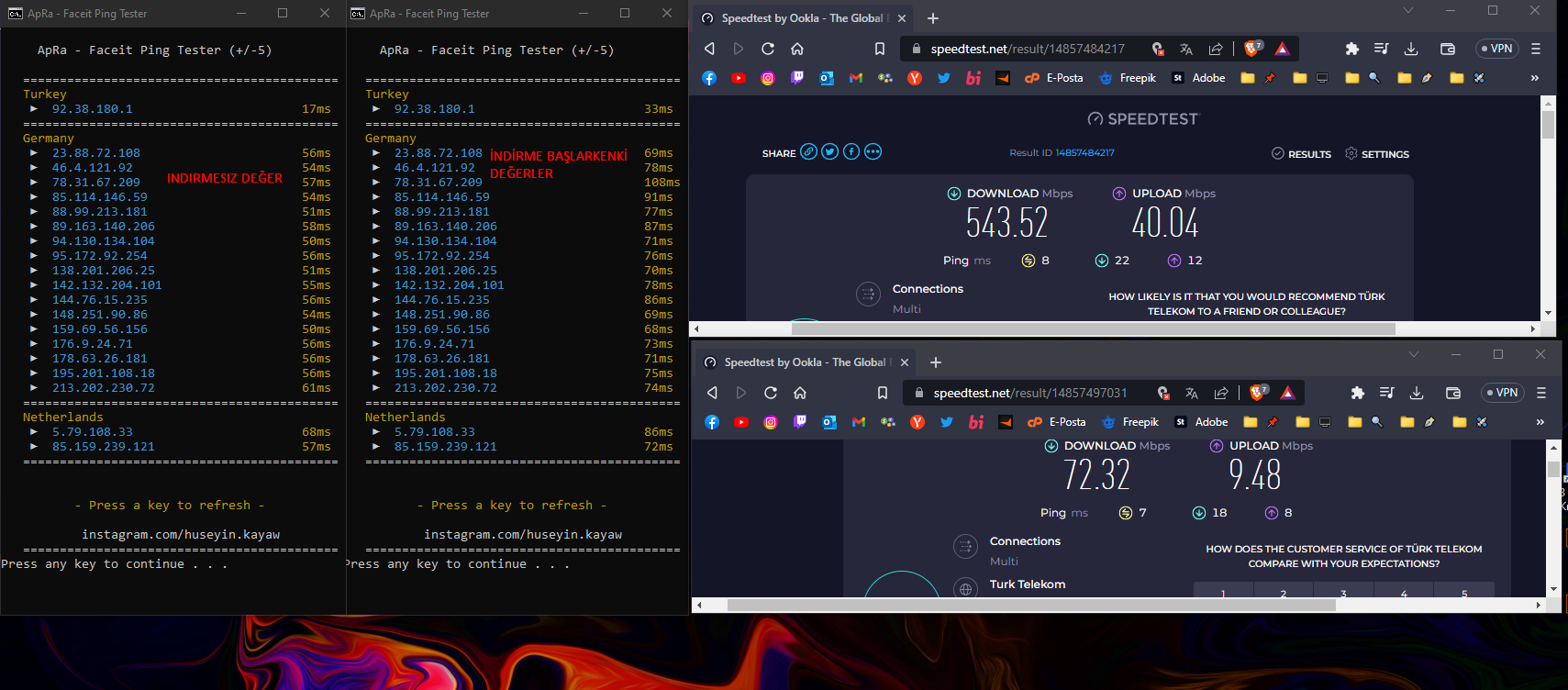Click 92.38.180.1 row in left console
The image size is (1568, 690).
181,109
